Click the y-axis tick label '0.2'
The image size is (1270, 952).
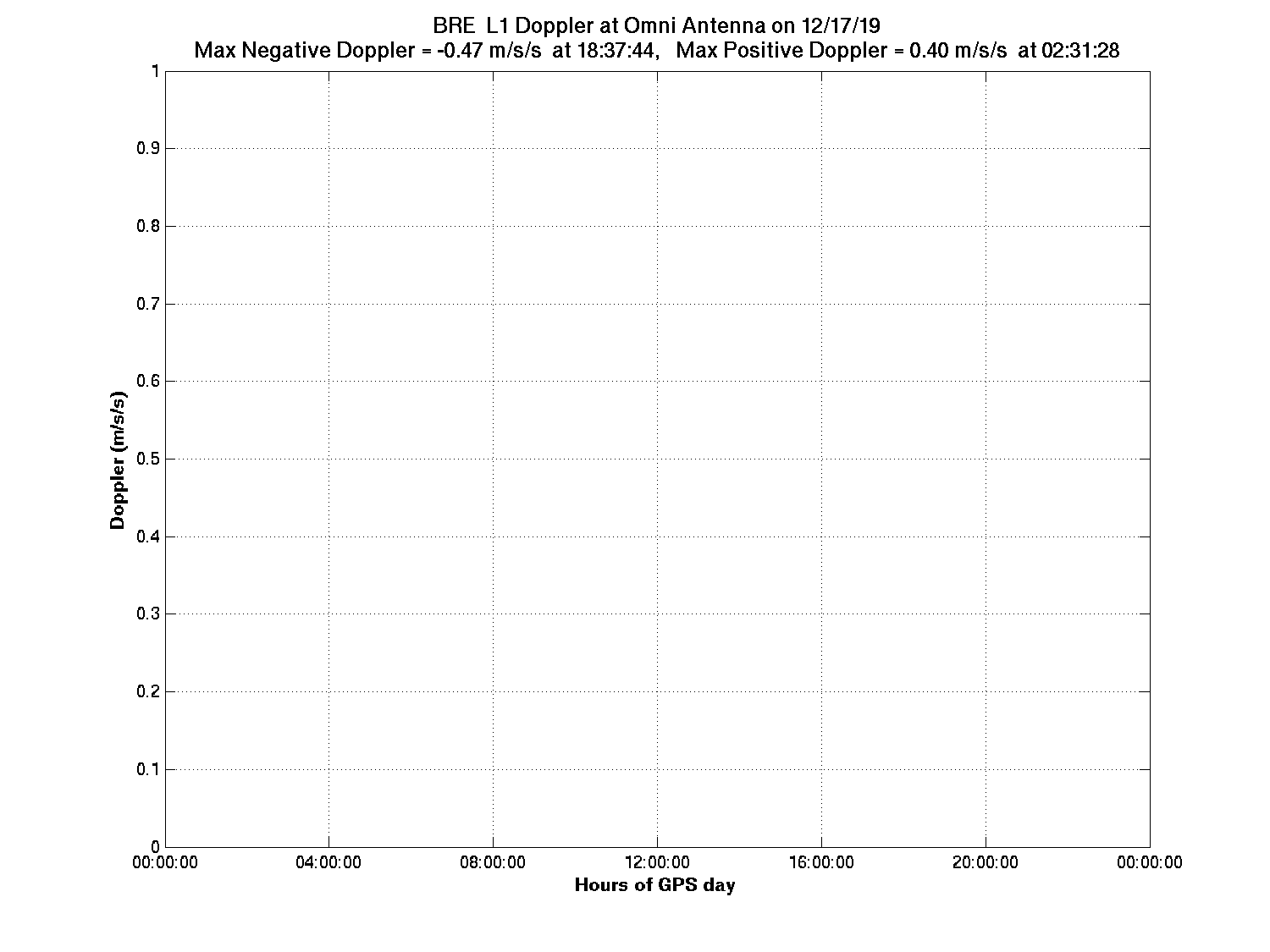click(148, 692)
